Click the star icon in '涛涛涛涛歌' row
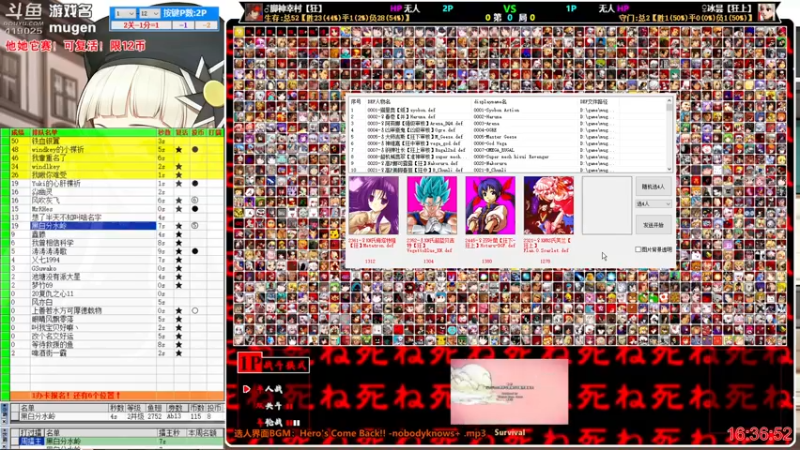This screenshot has width=800, height=450. pos(179,251)
